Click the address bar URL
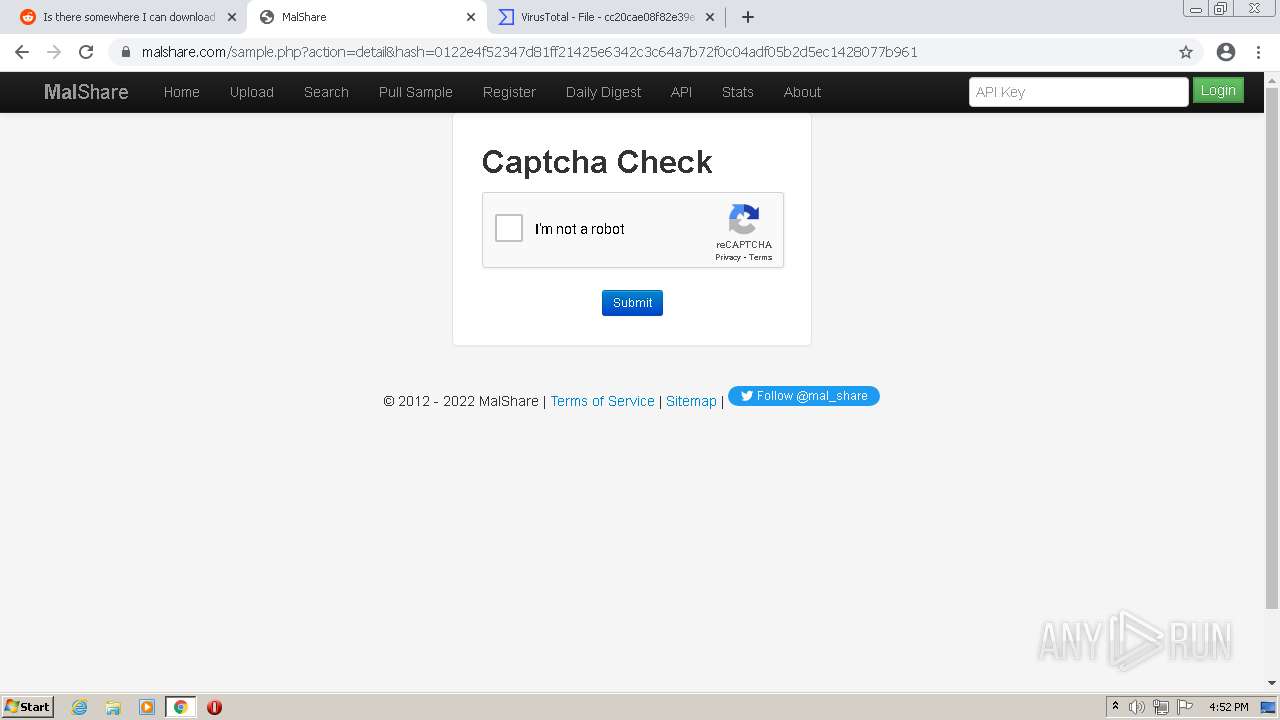Viewport: 1280px width, 720px height. 530,52
